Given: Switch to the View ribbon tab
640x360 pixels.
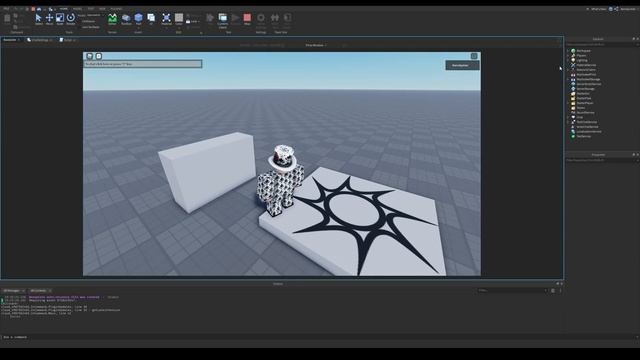Looking at the screenshot, I should 102,9.
